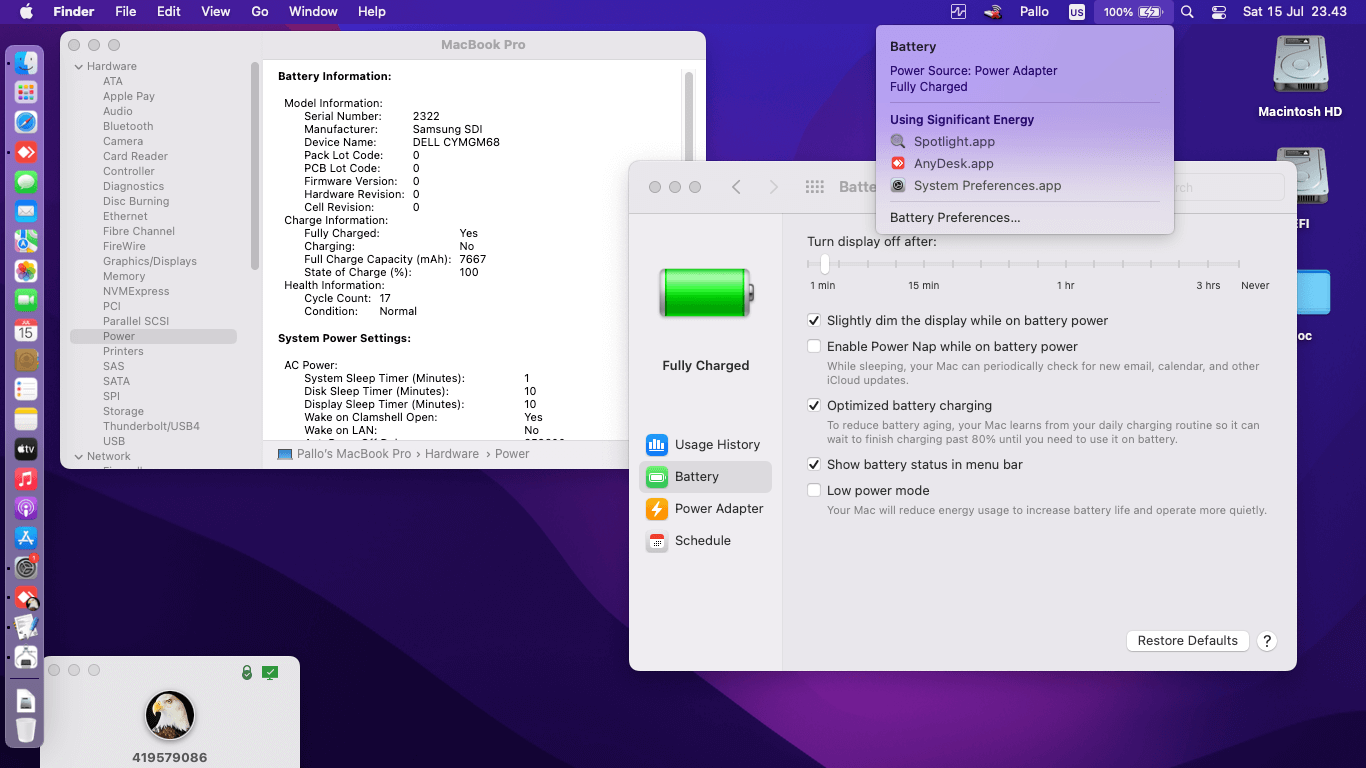
Task: Click the AnyDesk eagle profile picture
Action: [170, 715]
